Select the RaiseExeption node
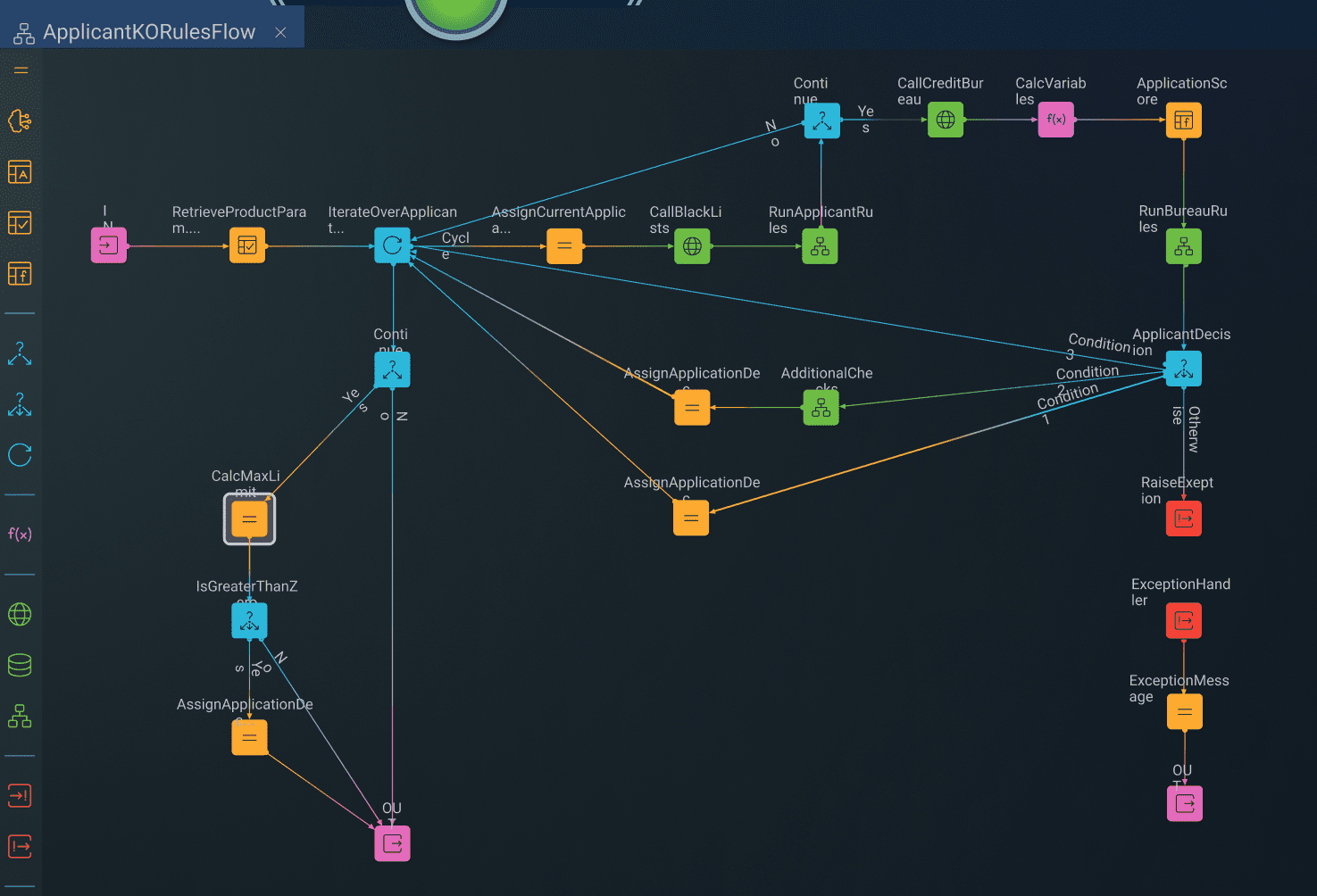The width and height of the screenshot is (1317, 896). click(1183, 518)
